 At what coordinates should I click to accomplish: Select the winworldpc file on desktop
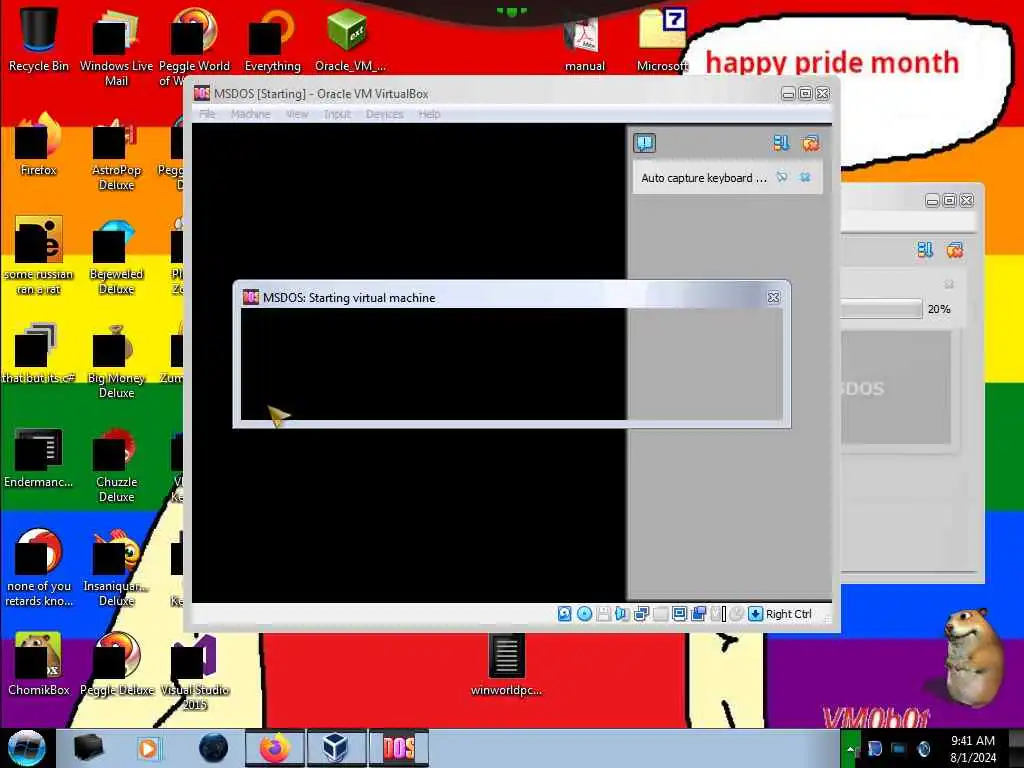click(506, 663)
